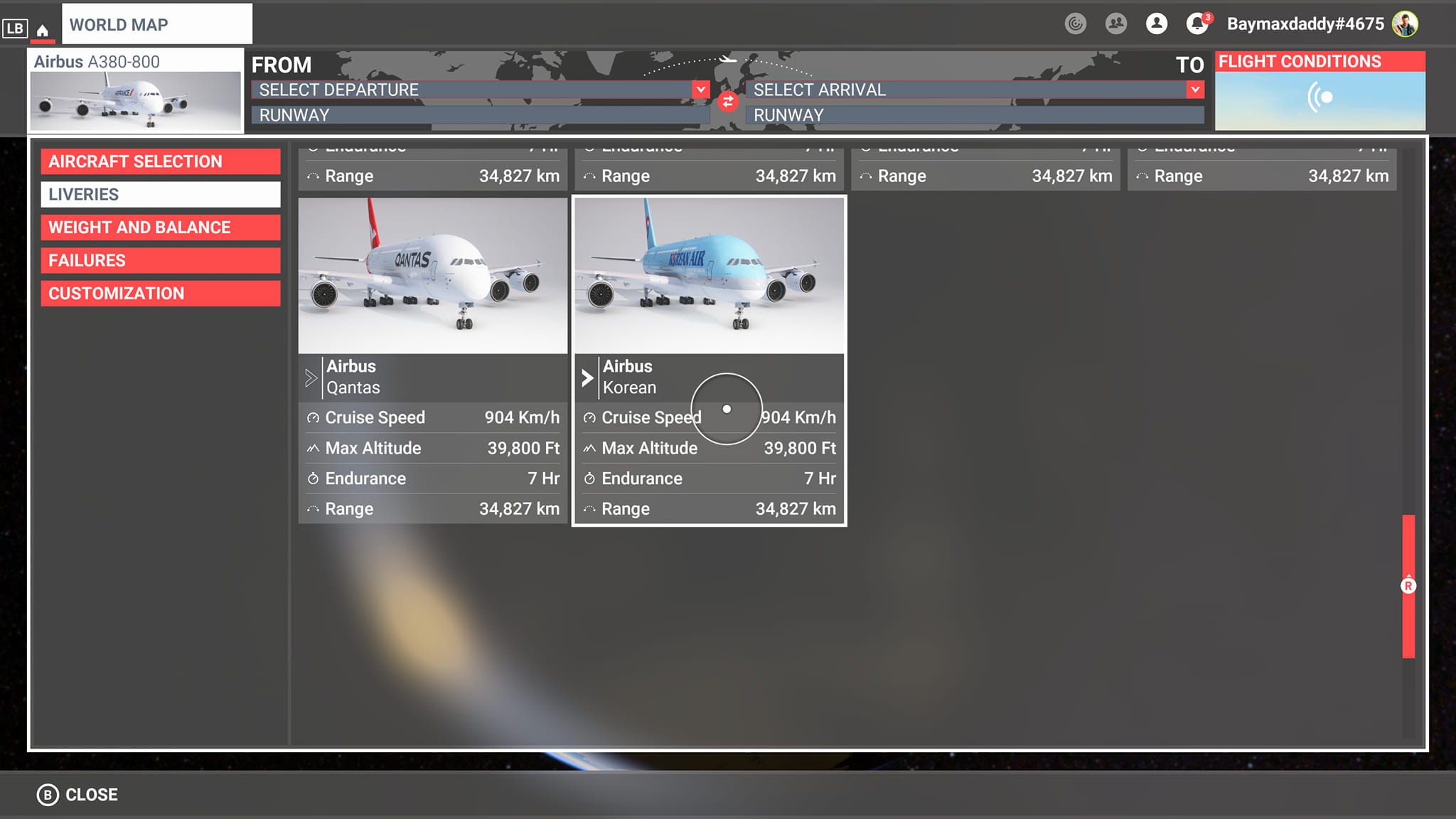Expand the arrival dropdown arrow
The image size is (1456, 819).
[x=1195, y=90]
